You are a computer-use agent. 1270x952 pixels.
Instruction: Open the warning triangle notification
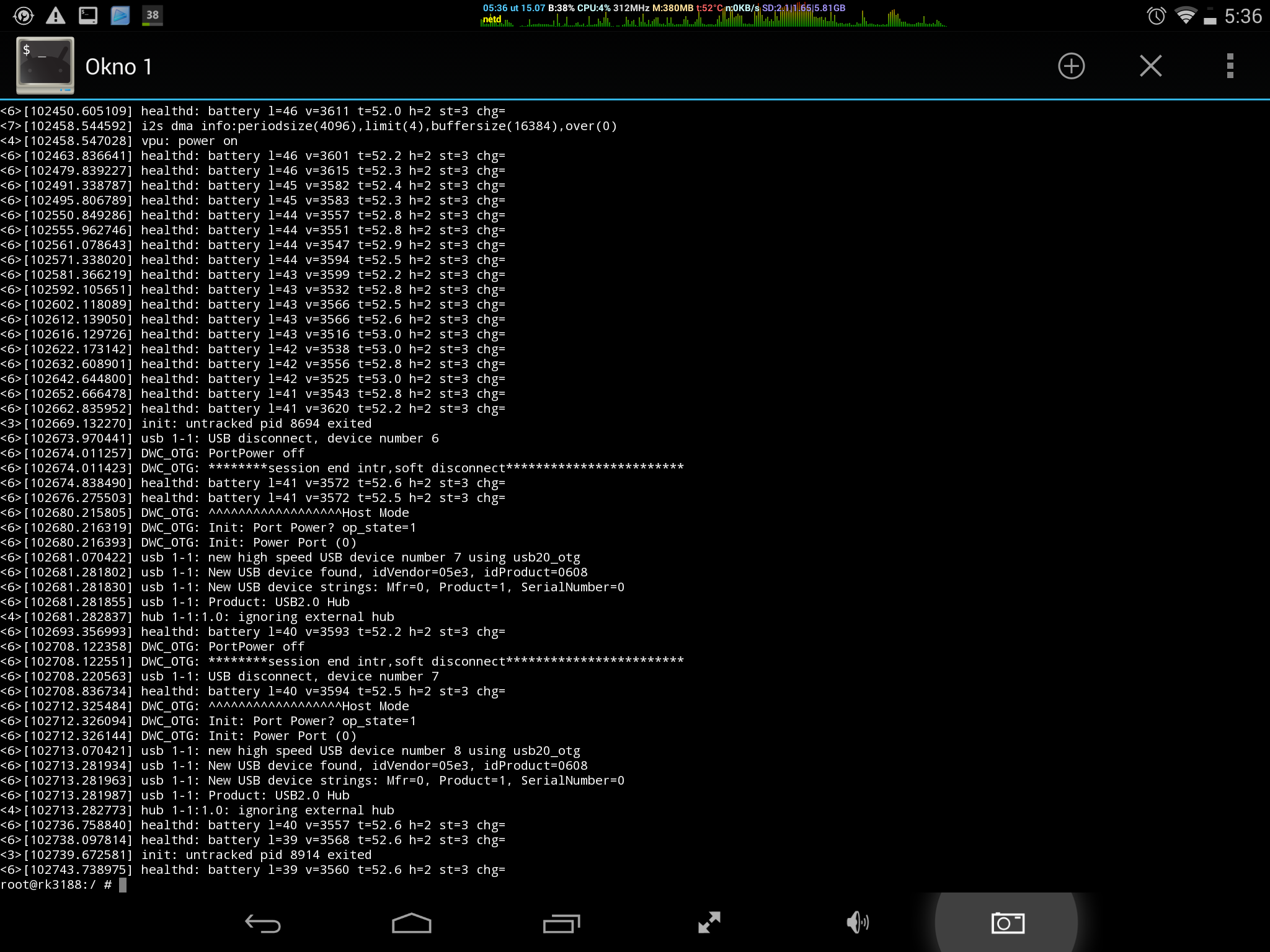56,15
